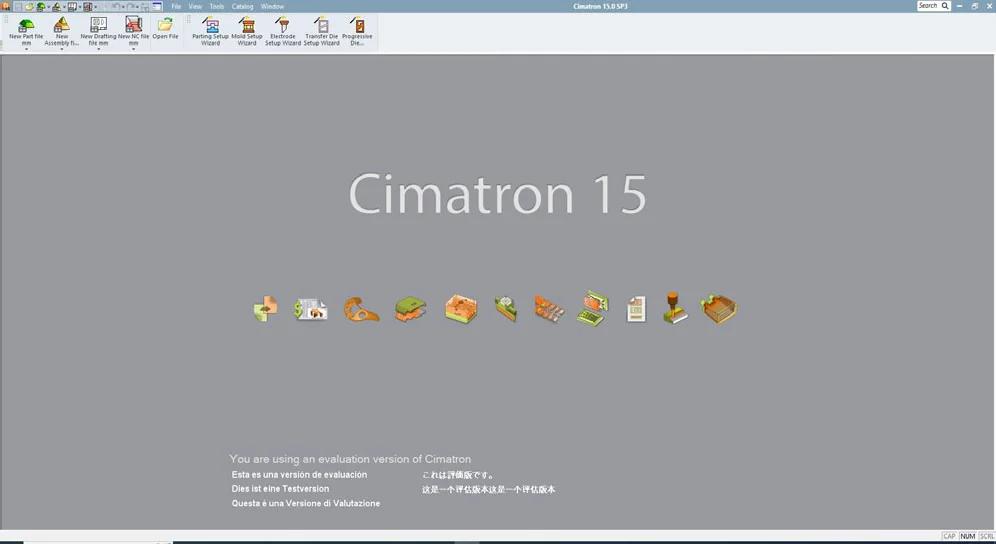Screen dimensions: 996x544
Task: Click the new assembly icon in the title bar quick toolbar
Action: (57, 6)
